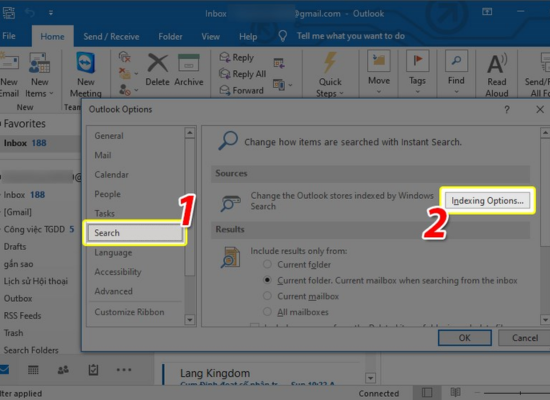
Task: Click Reply All in the ribbon
Action: point(243,74)
